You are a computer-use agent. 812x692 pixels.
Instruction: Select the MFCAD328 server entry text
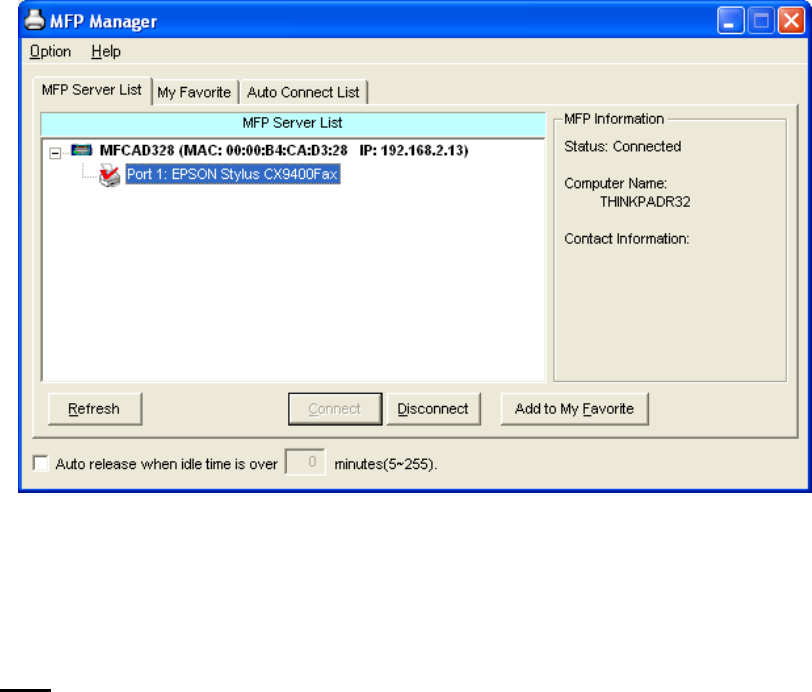(x=284, y=150)
